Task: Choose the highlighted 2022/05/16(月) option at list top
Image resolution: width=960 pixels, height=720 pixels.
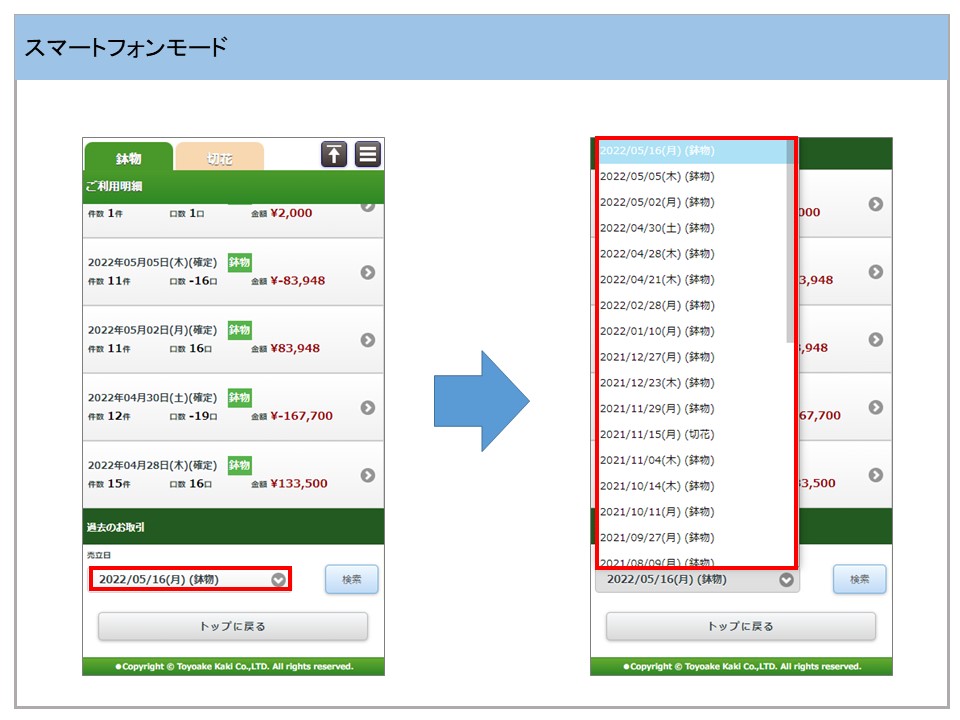Action: click(657, 151)
